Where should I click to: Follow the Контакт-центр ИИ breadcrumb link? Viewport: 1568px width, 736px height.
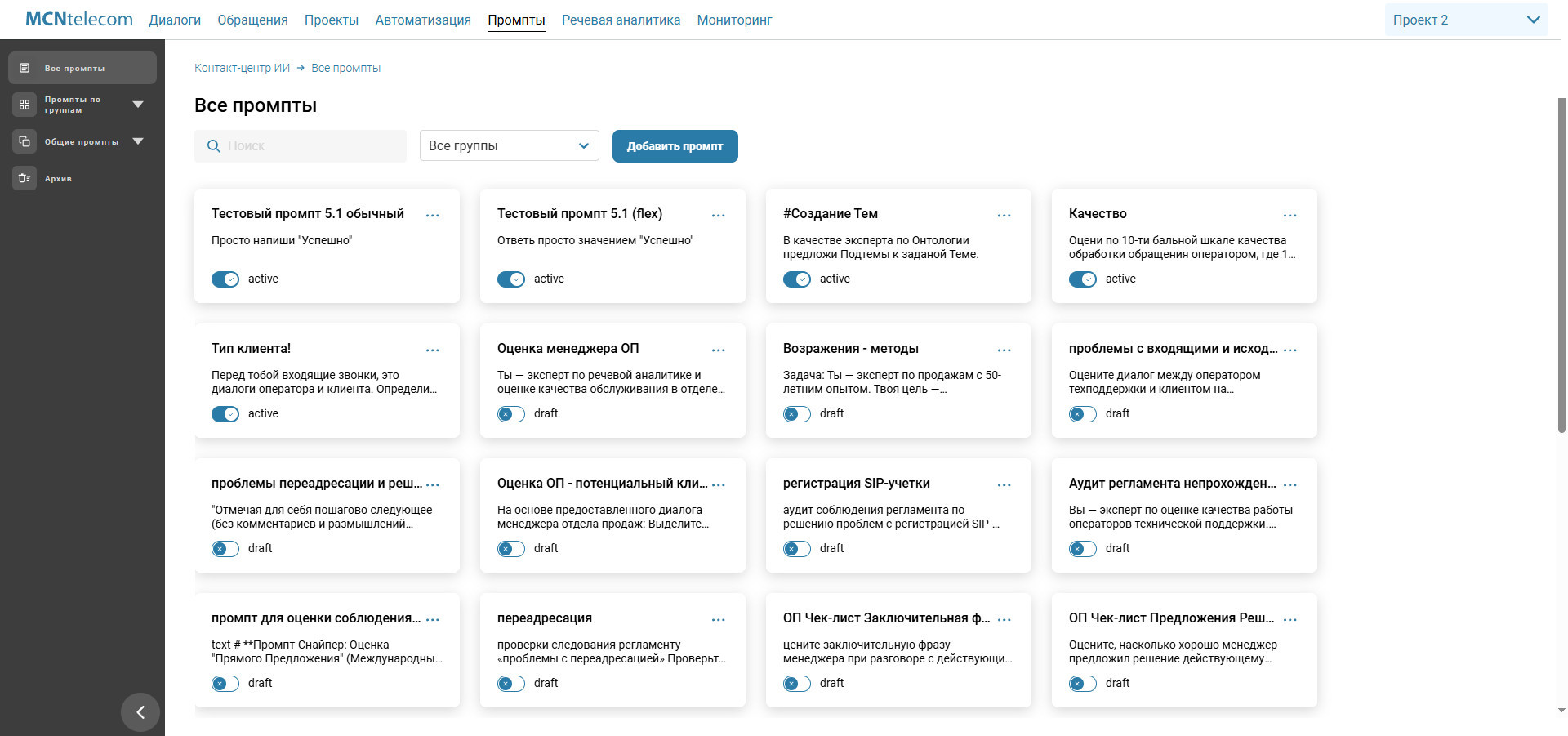tap(242, 68)
